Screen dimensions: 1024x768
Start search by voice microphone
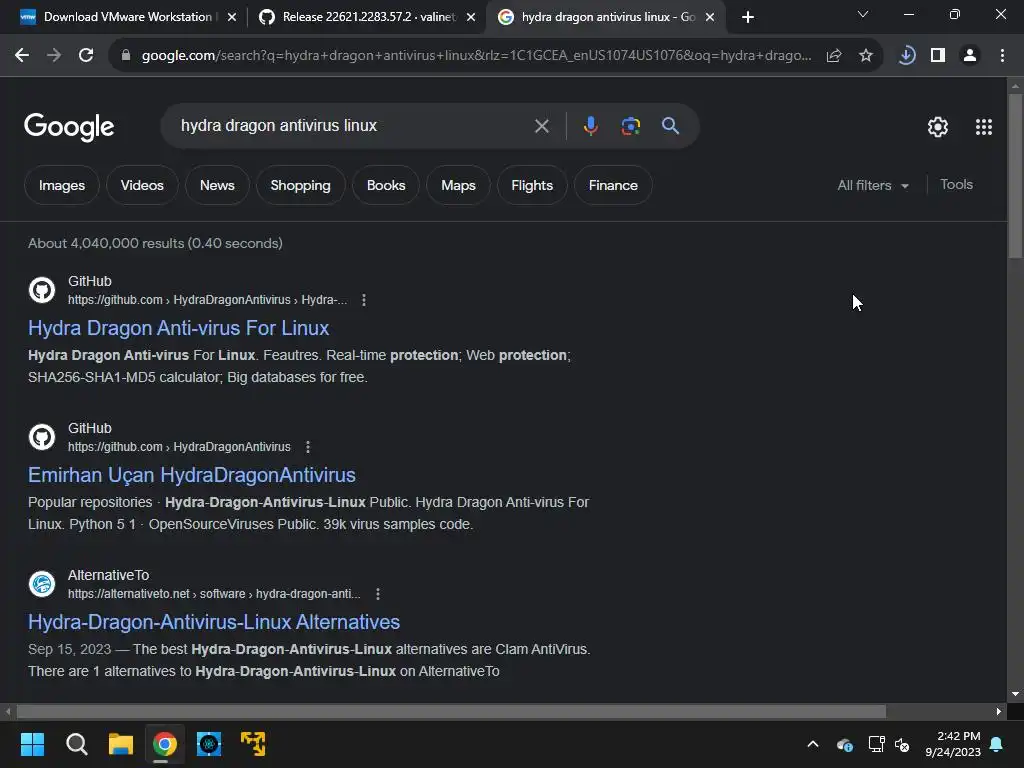pos(590,126)
